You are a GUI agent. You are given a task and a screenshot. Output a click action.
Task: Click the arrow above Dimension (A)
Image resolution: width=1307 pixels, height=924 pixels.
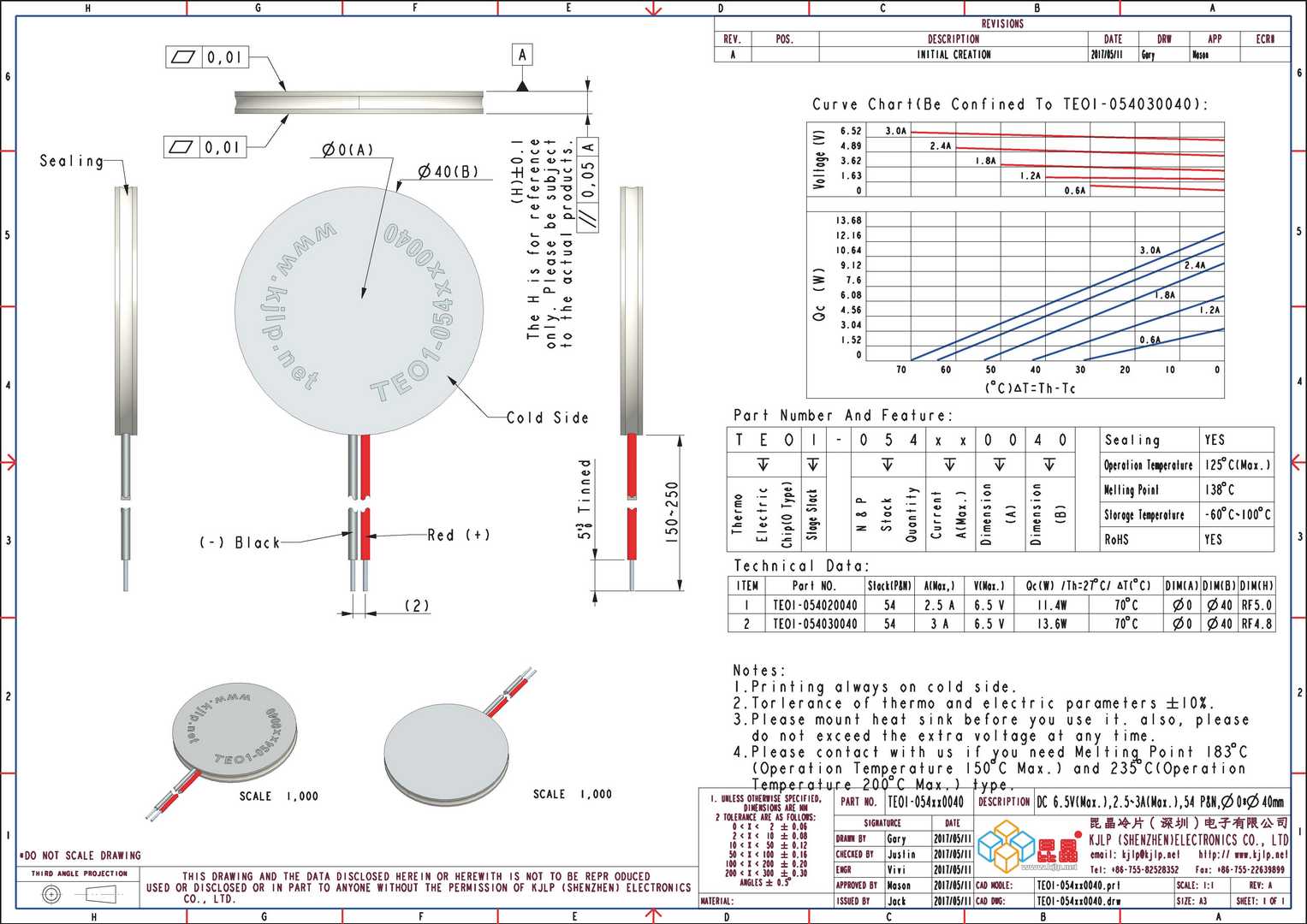click(x=1000, y=465)
